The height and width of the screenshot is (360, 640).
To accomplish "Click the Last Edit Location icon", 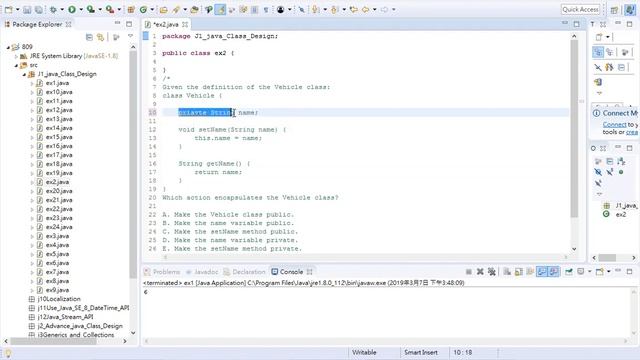I will tap(353, 9).
